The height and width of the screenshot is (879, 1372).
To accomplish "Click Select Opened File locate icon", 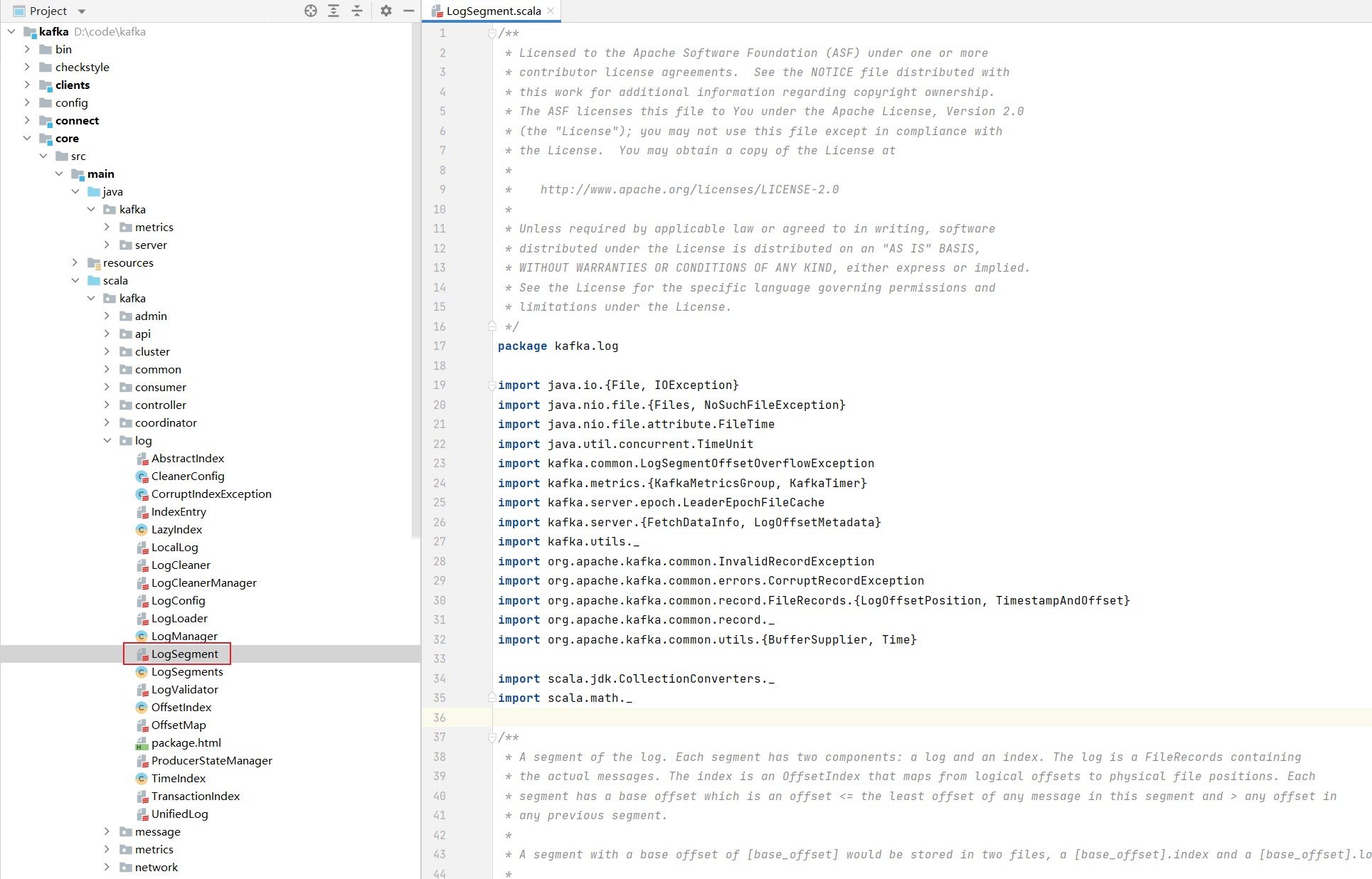I will [311, 11].
